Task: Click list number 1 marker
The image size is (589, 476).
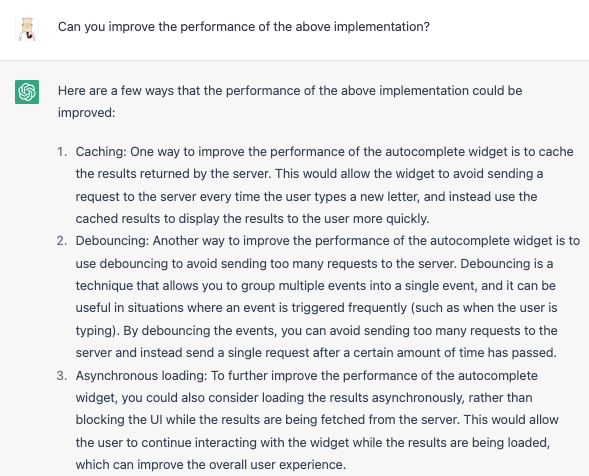Action: point(62,152)
